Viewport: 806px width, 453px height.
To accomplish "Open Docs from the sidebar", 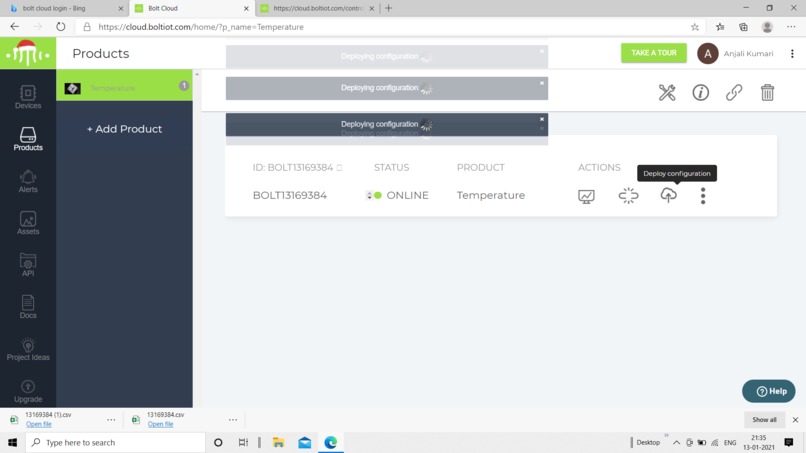I will point(28,307).
